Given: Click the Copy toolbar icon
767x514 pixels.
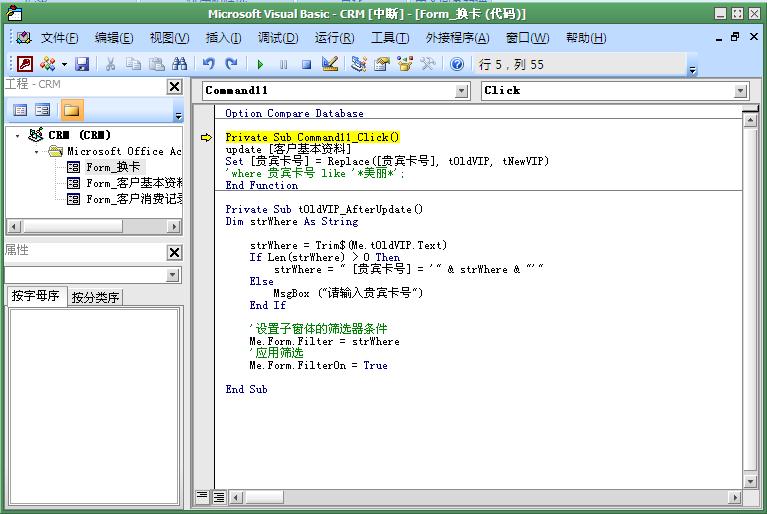Looking at the screenshot, I should [133, 64].
